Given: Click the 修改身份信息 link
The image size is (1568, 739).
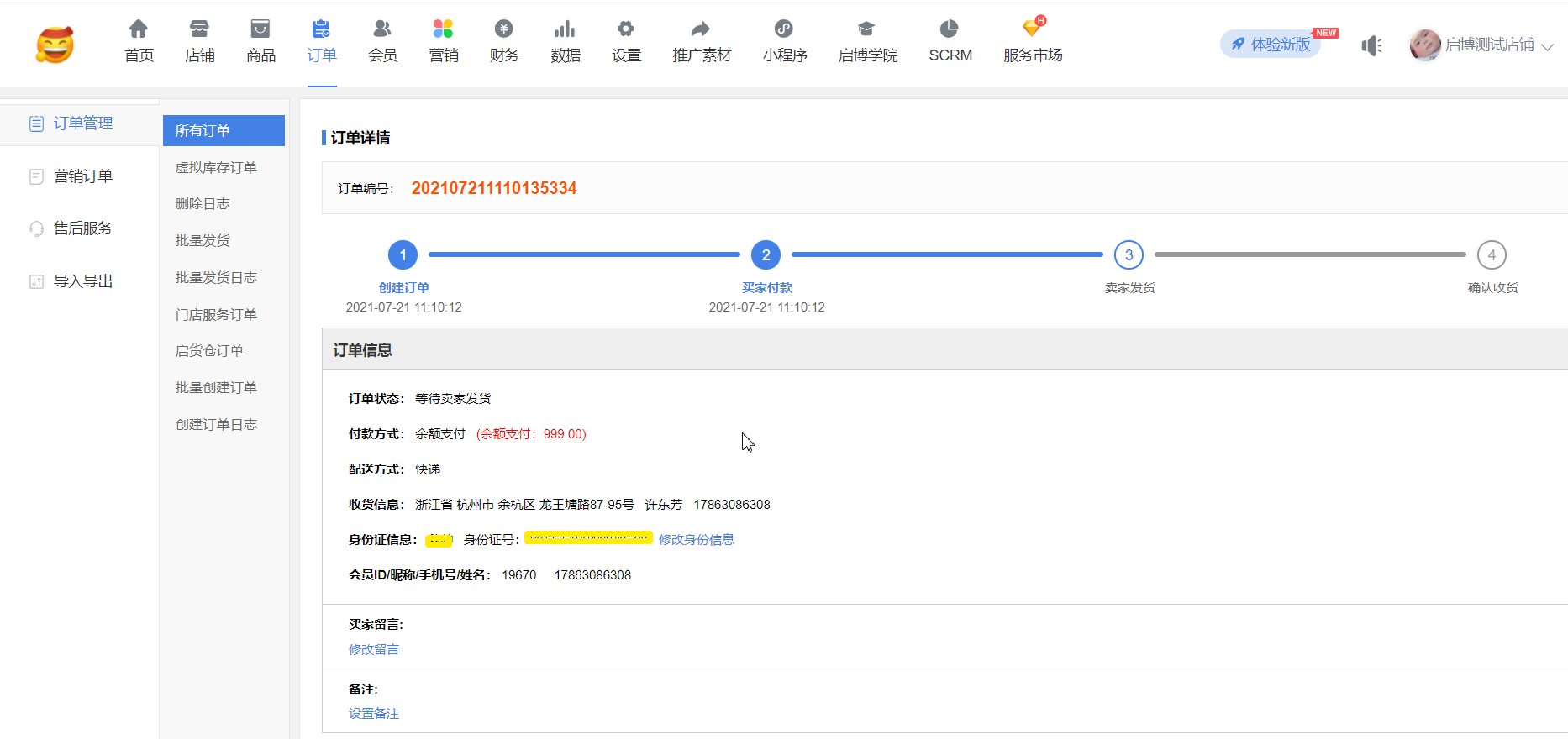Looking at the screenshot, I should point(696,540).
